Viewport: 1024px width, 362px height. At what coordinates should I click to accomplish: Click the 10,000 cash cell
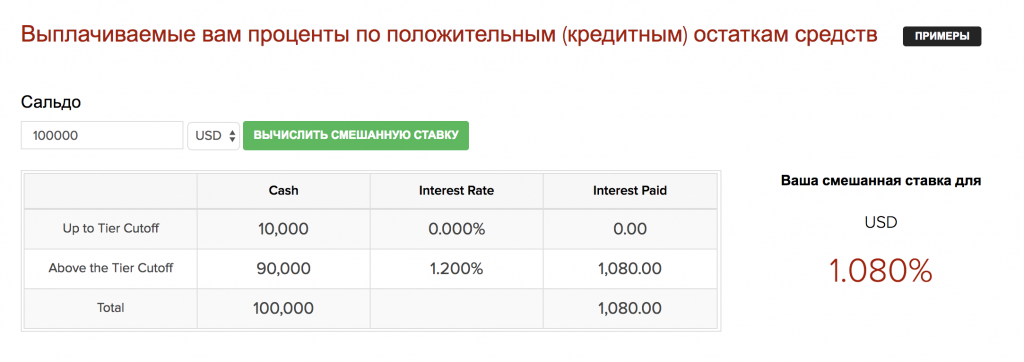(283, 229)
